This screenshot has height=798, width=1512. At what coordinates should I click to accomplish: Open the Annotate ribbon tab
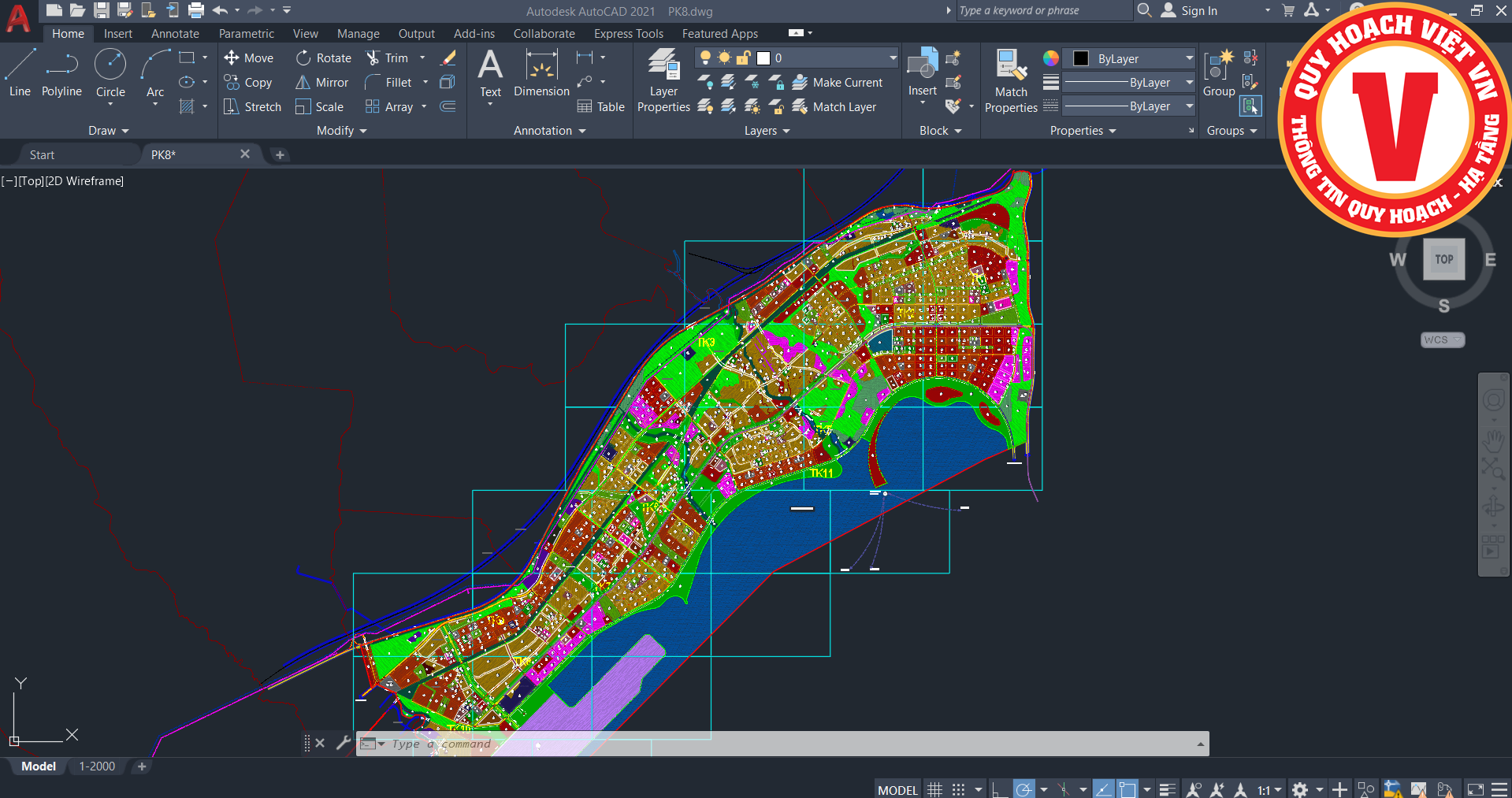tap(175, 34)
